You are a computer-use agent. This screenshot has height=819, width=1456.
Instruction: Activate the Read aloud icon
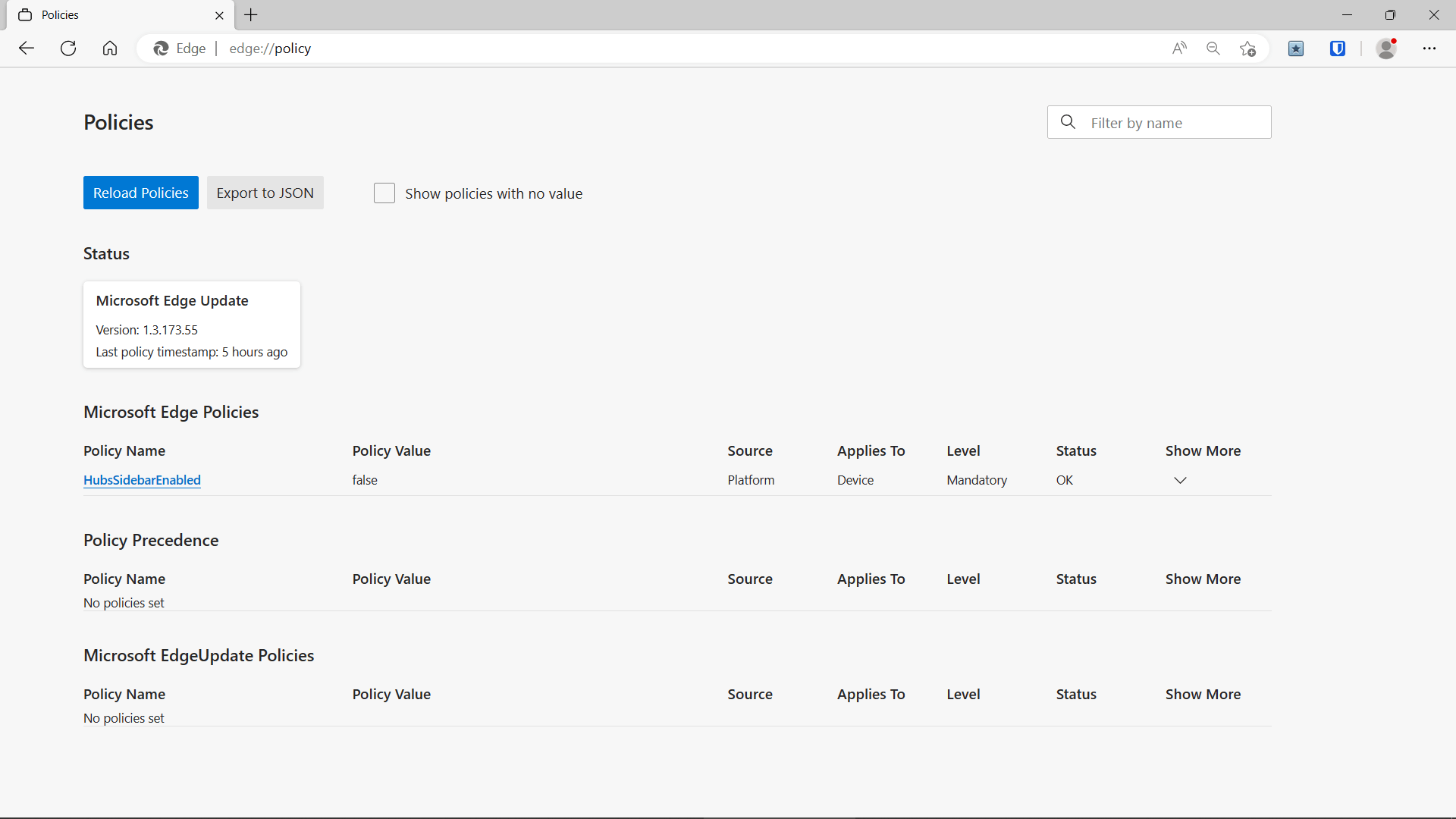(1179, 49)
